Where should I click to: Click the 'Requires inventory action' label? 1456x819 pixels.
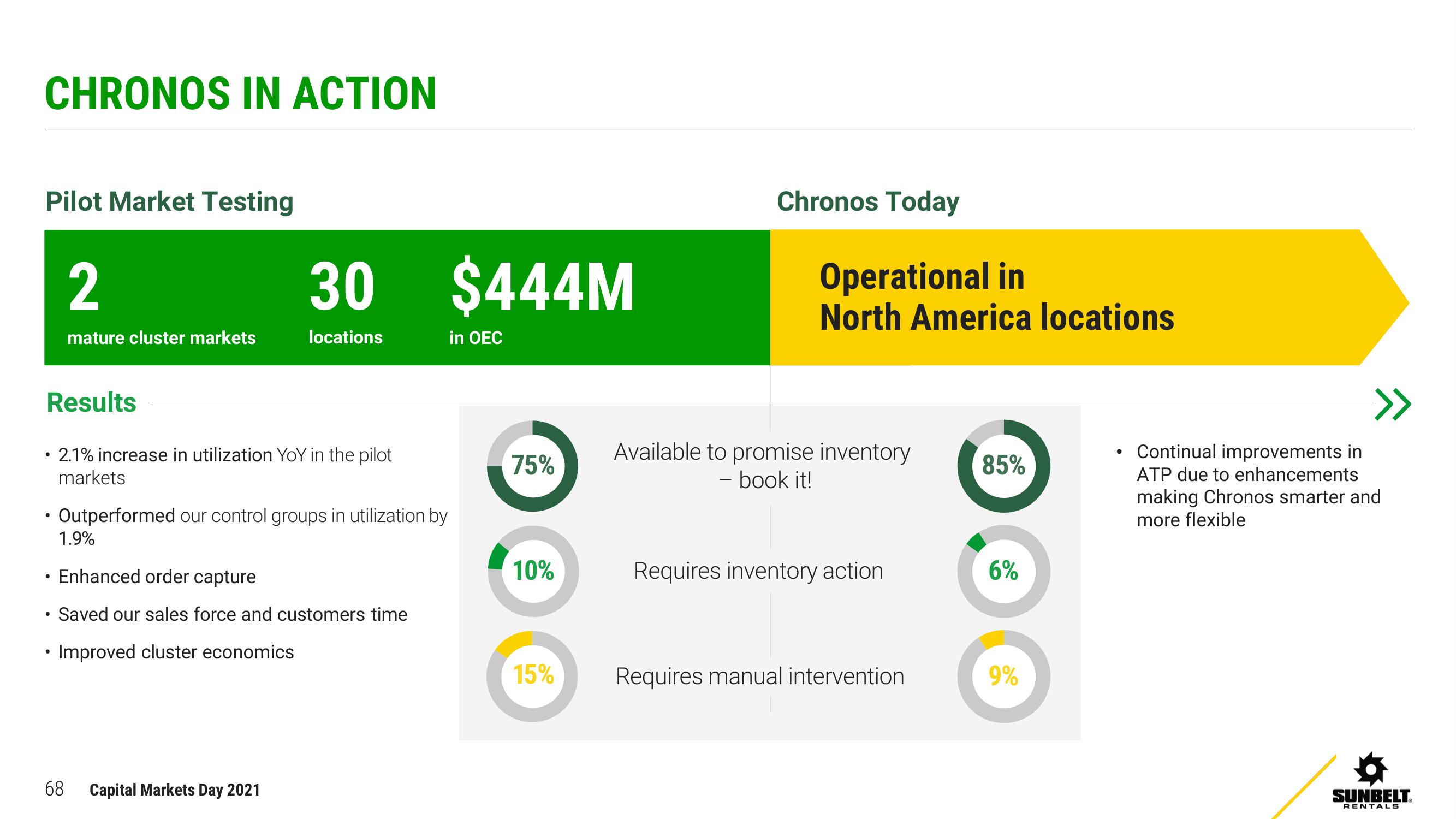coord(758,572)
